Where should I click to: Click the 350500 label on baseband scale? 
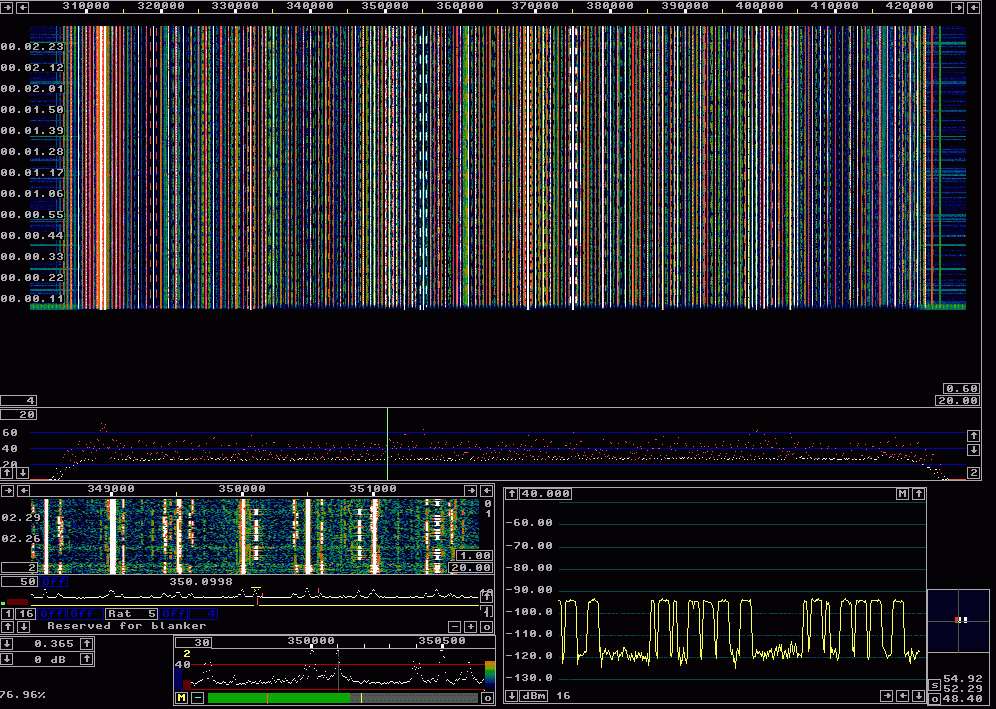tap(442, 641)
